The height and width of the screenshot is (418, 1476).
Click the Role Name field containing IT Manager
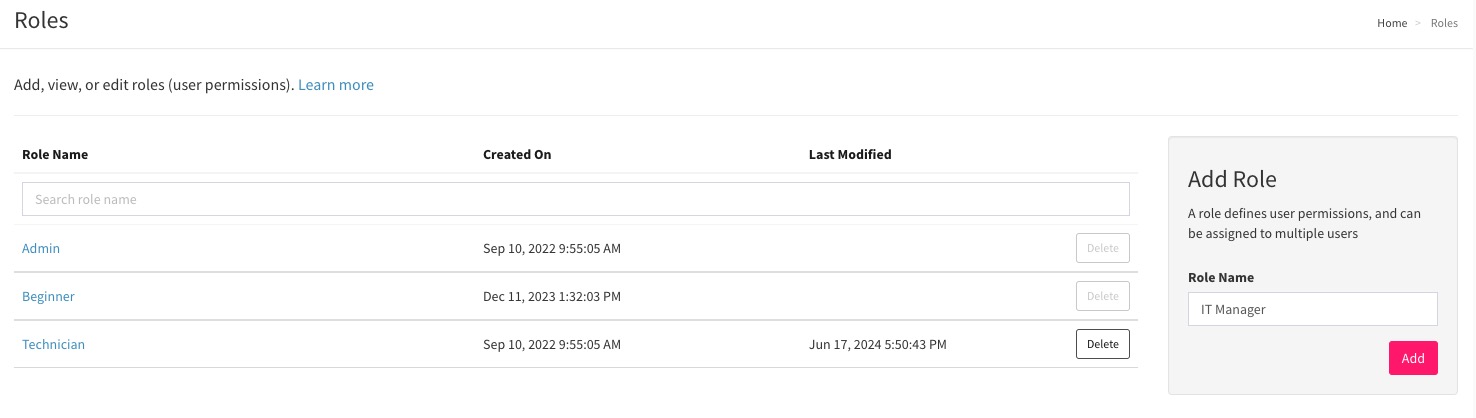point(1312,310)
